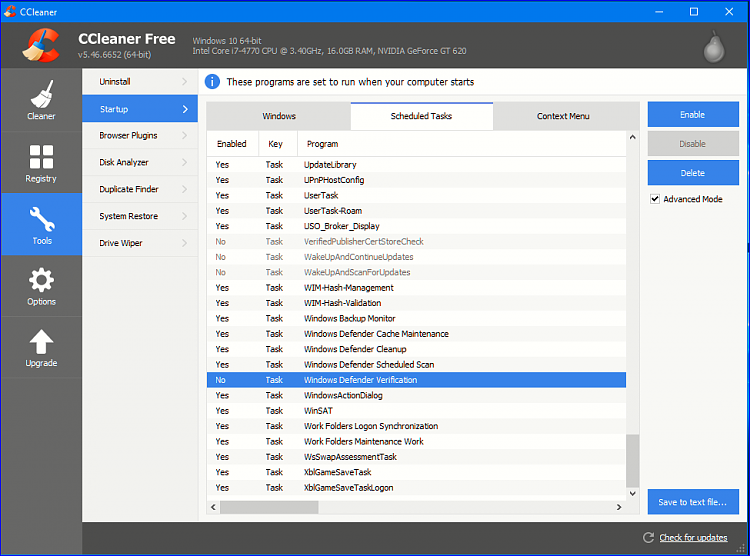Open the Cleaner section broom icon
750x556 pixels.
41,94
